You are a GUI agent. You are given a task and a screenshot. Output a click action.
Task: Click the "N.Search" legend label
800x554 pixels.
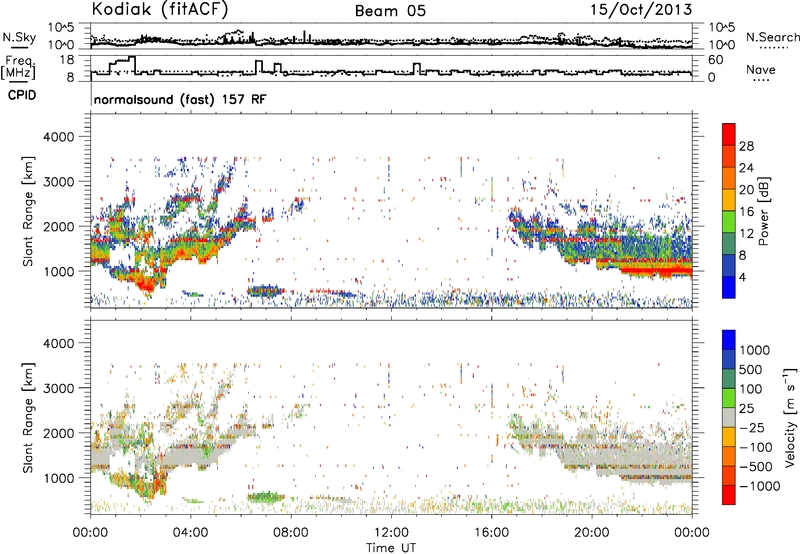coord(772,37)
